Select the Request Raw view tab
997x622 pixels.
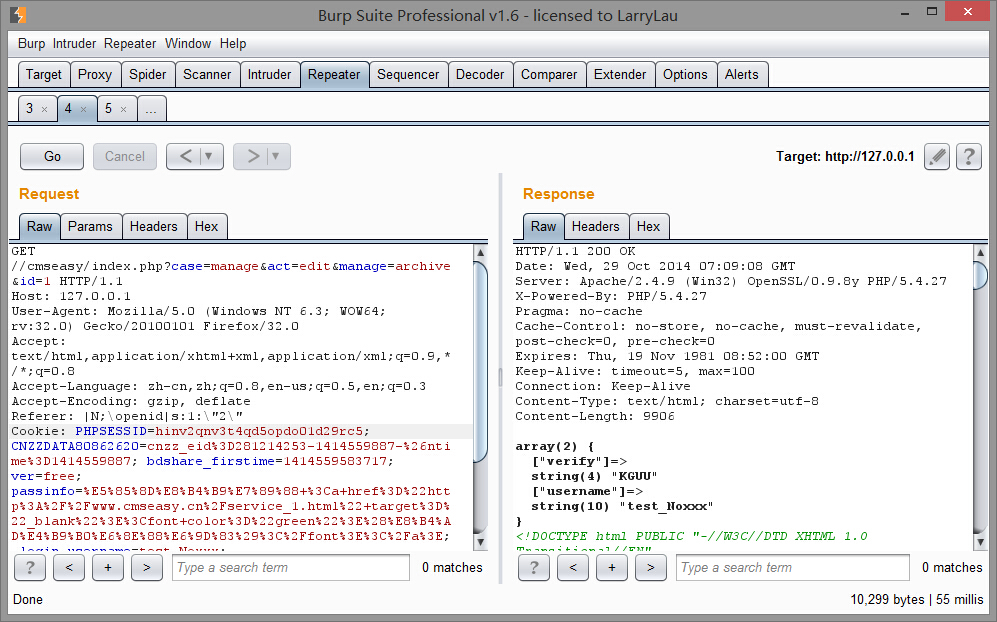[39, 226]
